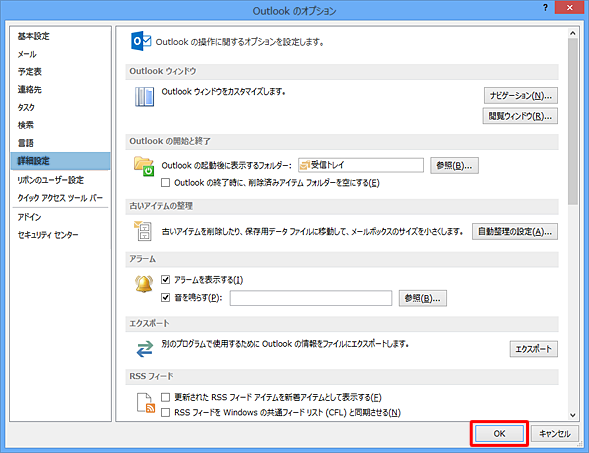Open 連絡先 options
This screenshot has height=453, width=589.
click(x=60, y=89)
